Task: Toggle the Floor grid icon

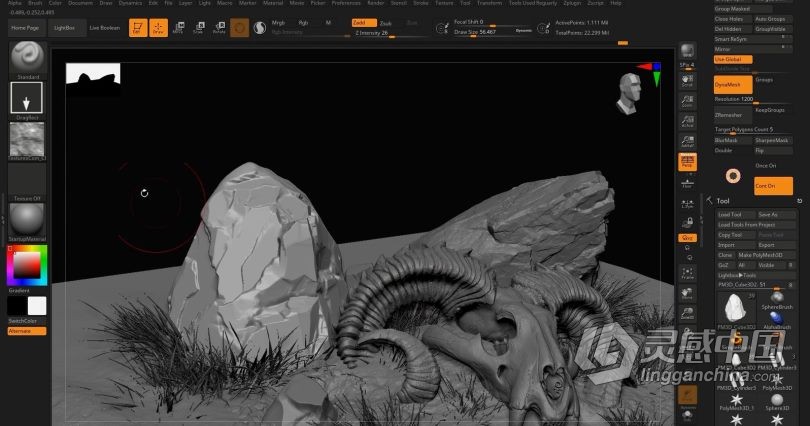Action: pos(687,183)
